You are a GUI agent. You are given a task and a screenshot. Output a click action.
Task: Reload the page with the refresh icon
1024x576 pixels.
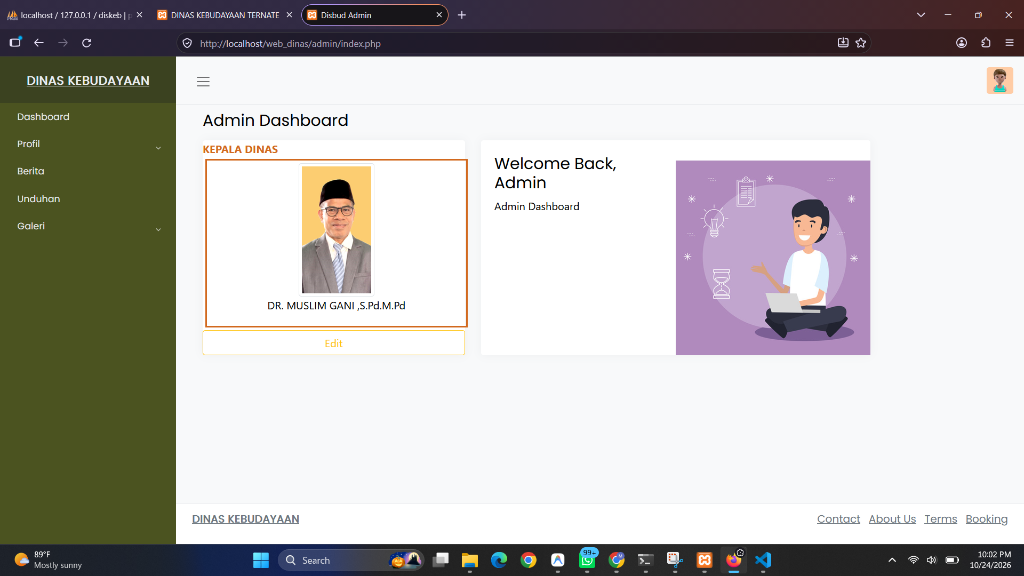tap(86, 43)
